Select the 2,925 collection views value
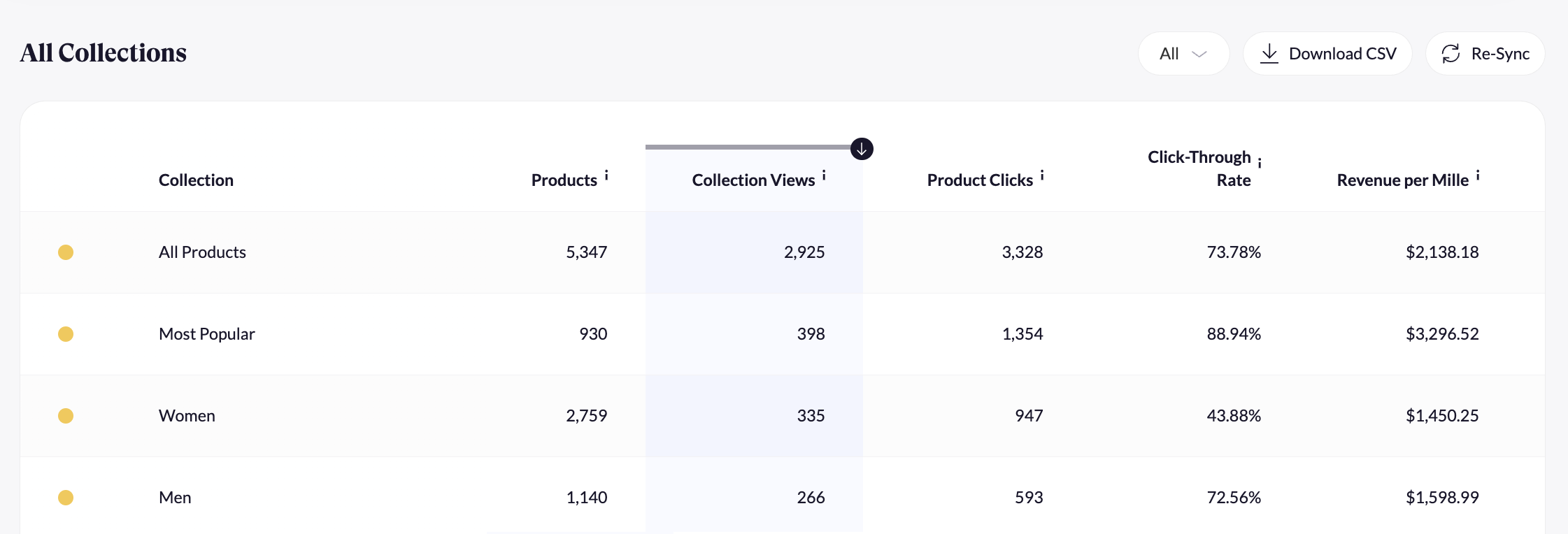Screen dimensions: 1568x534 [x=804, y=252]
